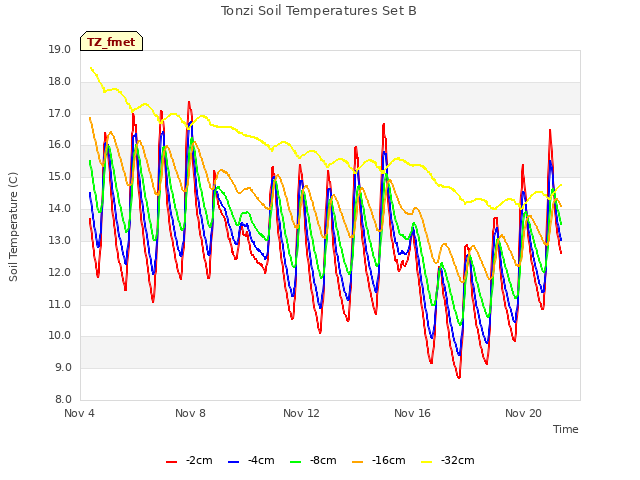Click the 10.0 y-axis tick label
640x480 pixels.
tap(60, 336)
